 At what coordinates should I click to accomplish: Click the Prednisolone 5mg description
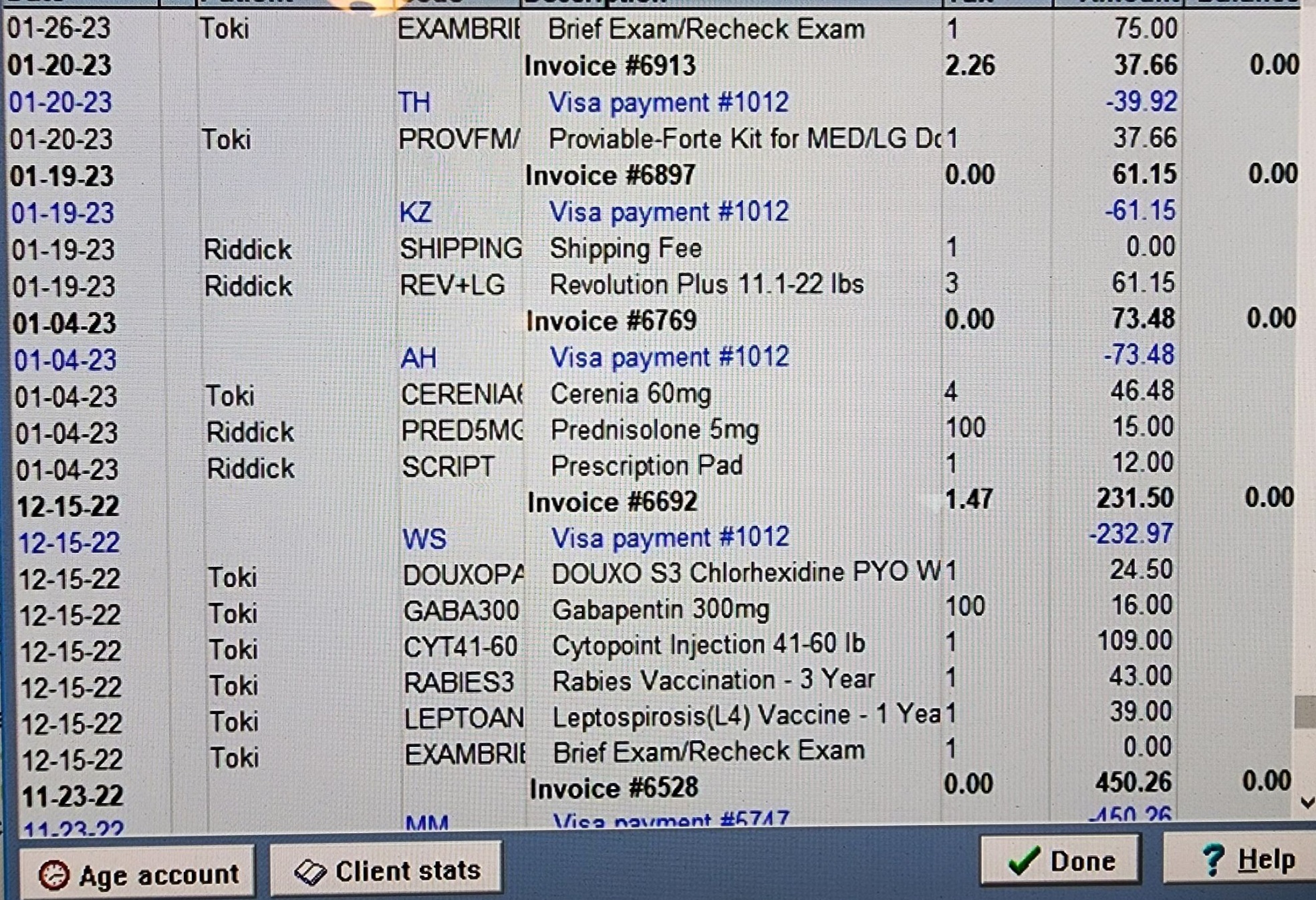point(654,430)
